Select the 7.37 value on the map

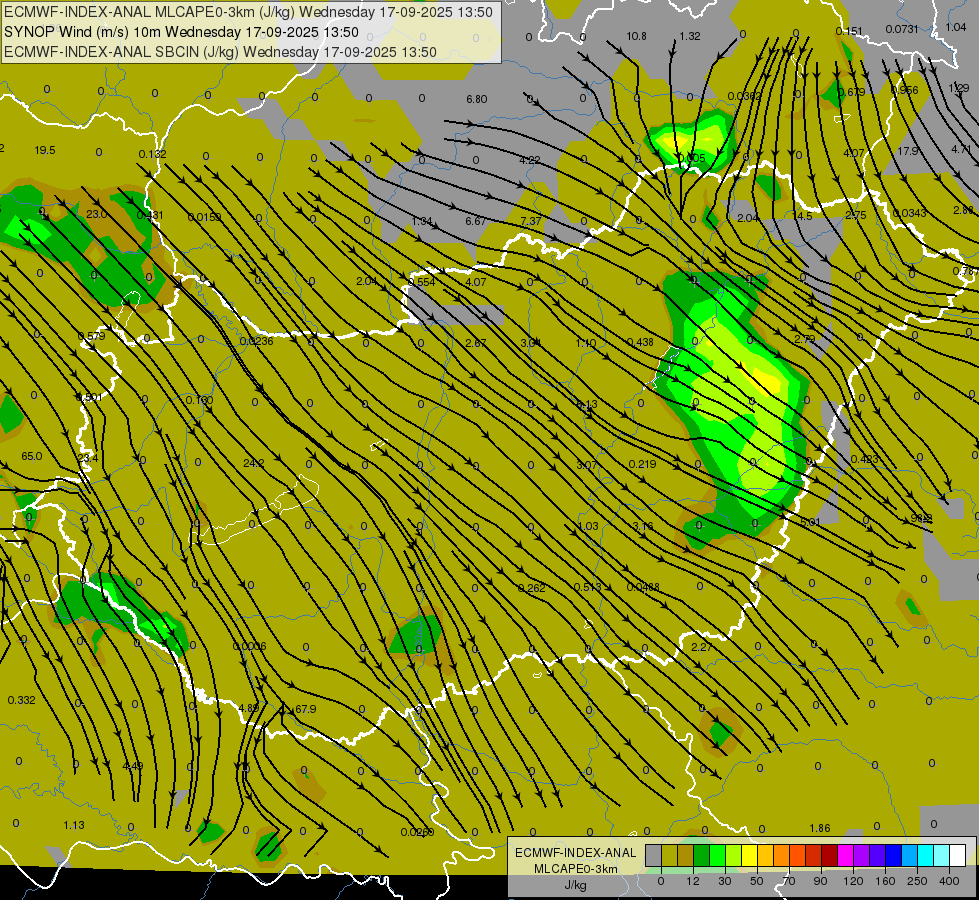tap(531, 221)
